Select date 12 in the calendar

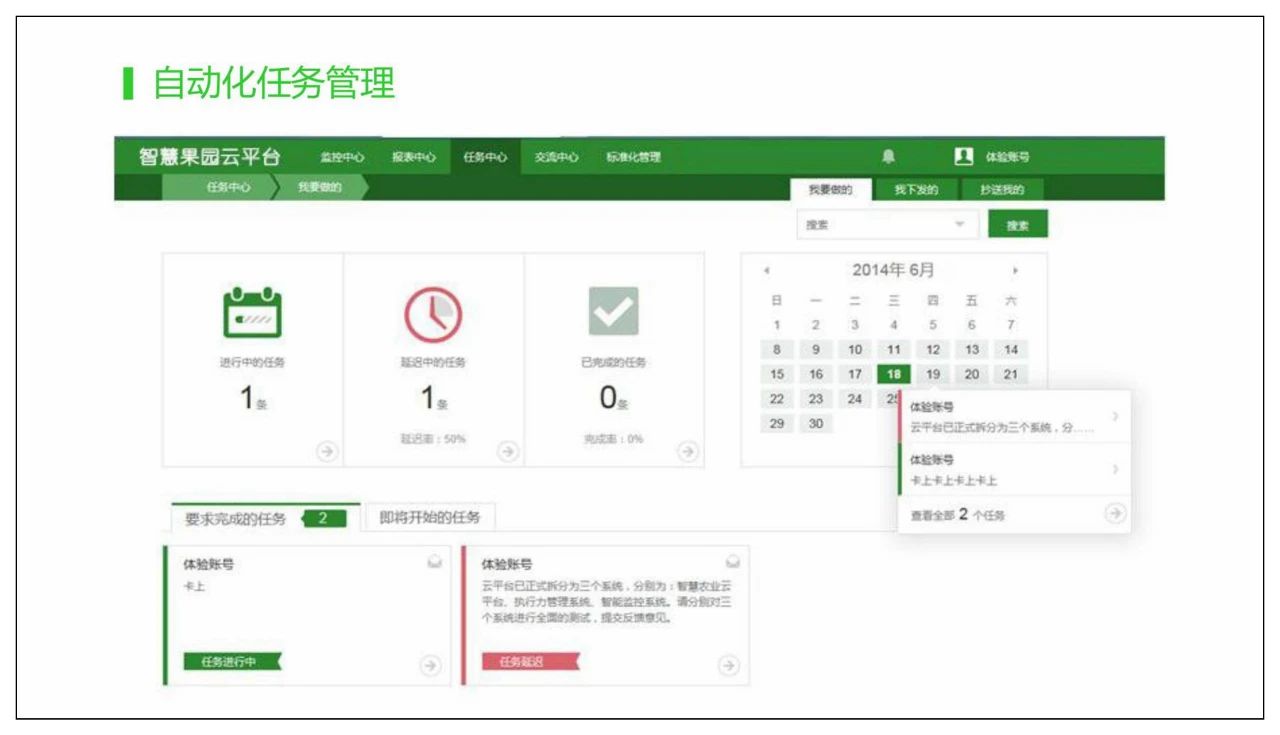tap(932, 350)
